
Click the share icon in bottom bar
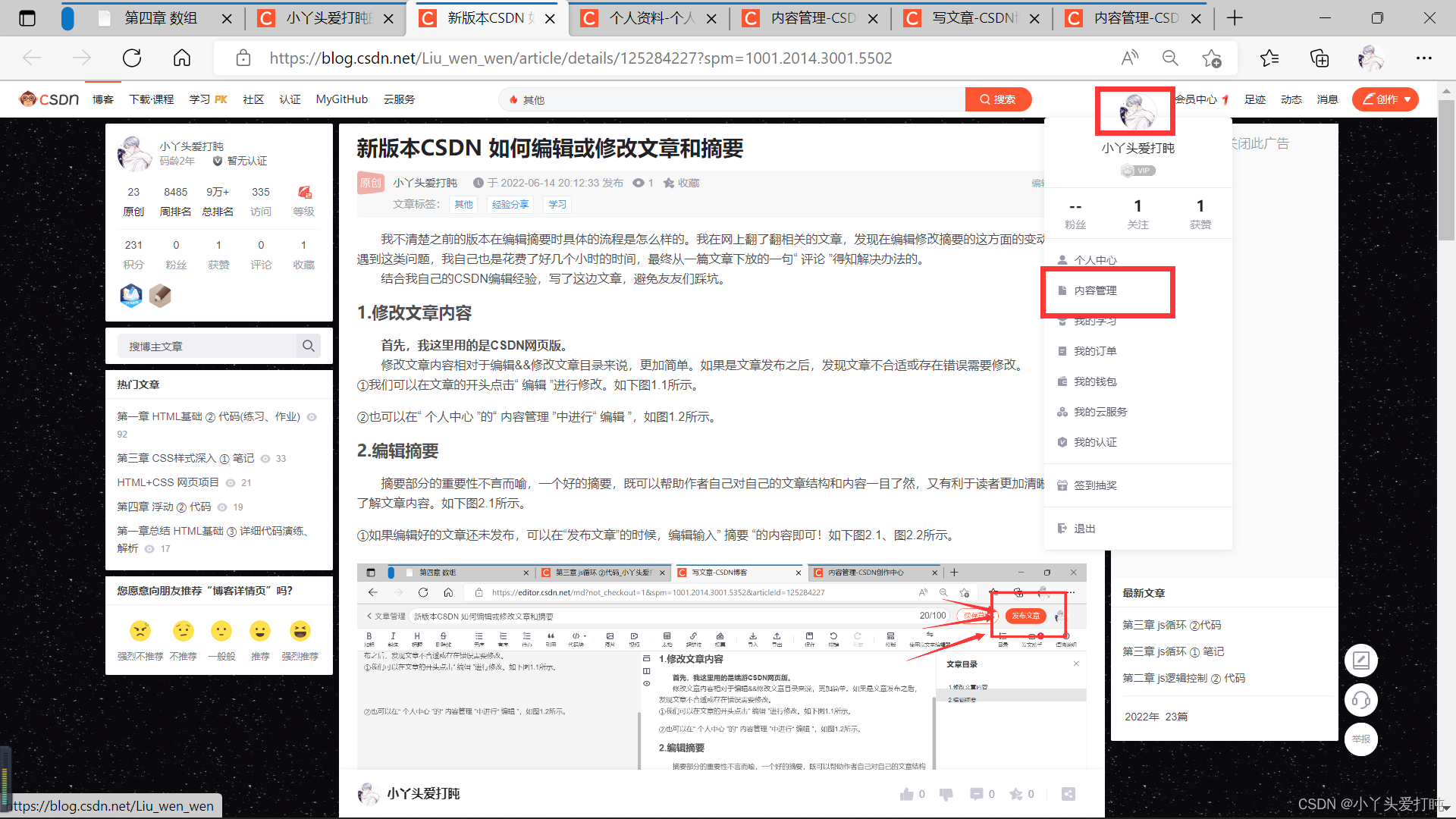1068,794
